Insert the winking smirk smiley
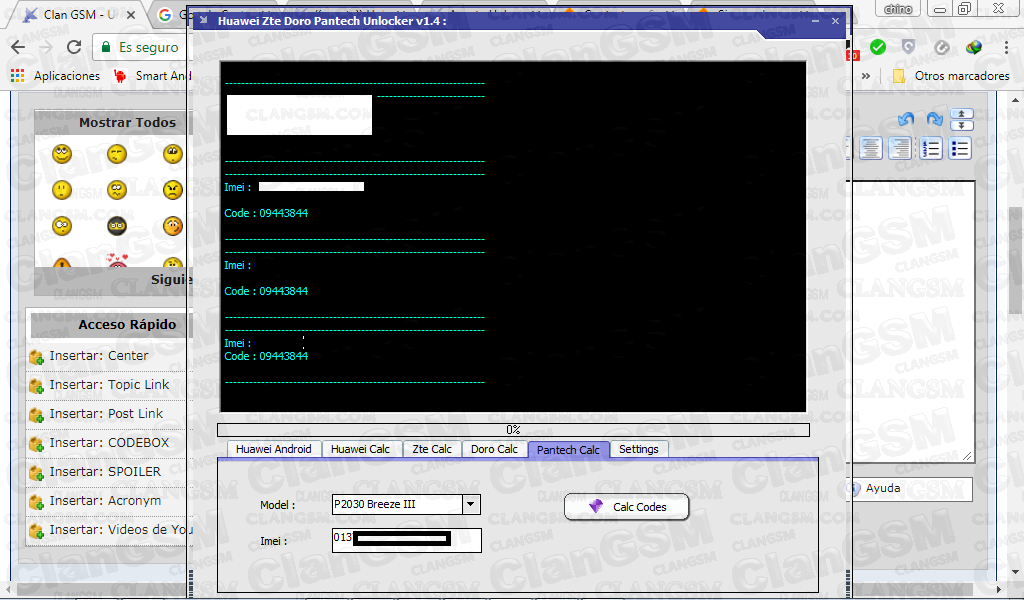The image size is (1024, 600). (x=117, y=154)
